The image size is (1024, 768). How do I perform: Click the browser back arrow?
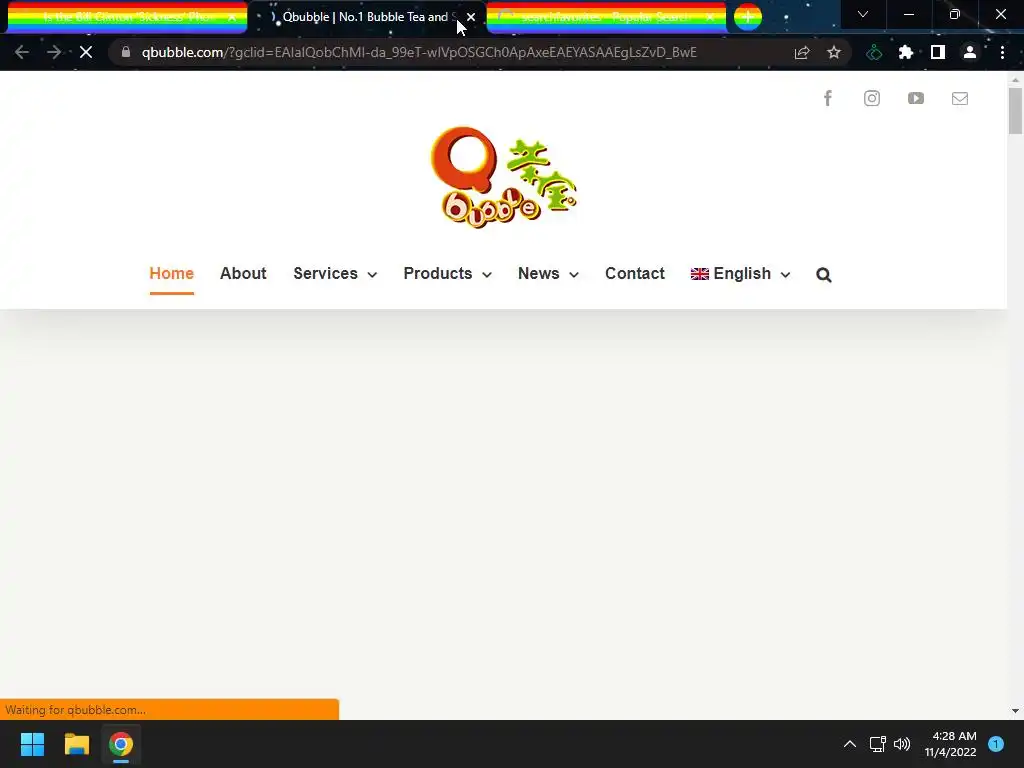tap(22, 52)
